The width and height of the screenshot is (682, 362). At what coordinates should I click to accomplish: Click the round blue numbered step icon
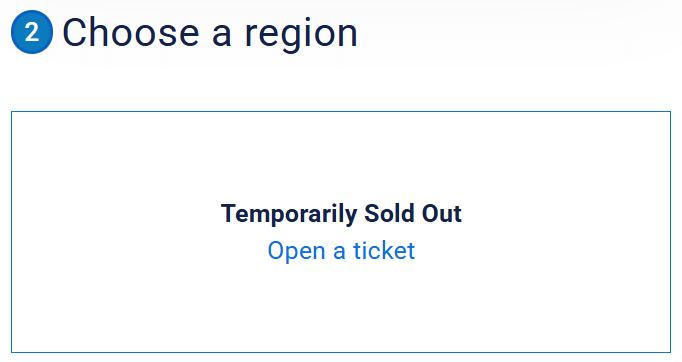(x=32, y=32)
